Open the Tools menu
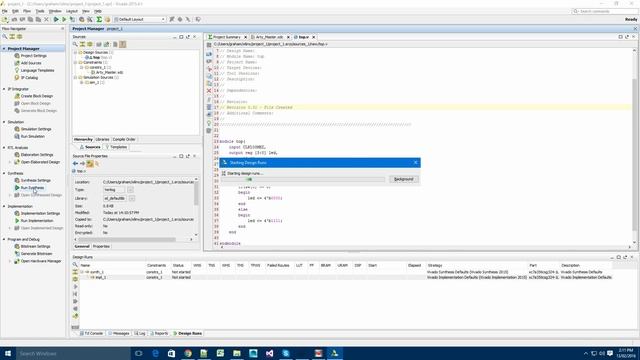The width and height of the screenshot is (640, 360). tap(40, 11)
